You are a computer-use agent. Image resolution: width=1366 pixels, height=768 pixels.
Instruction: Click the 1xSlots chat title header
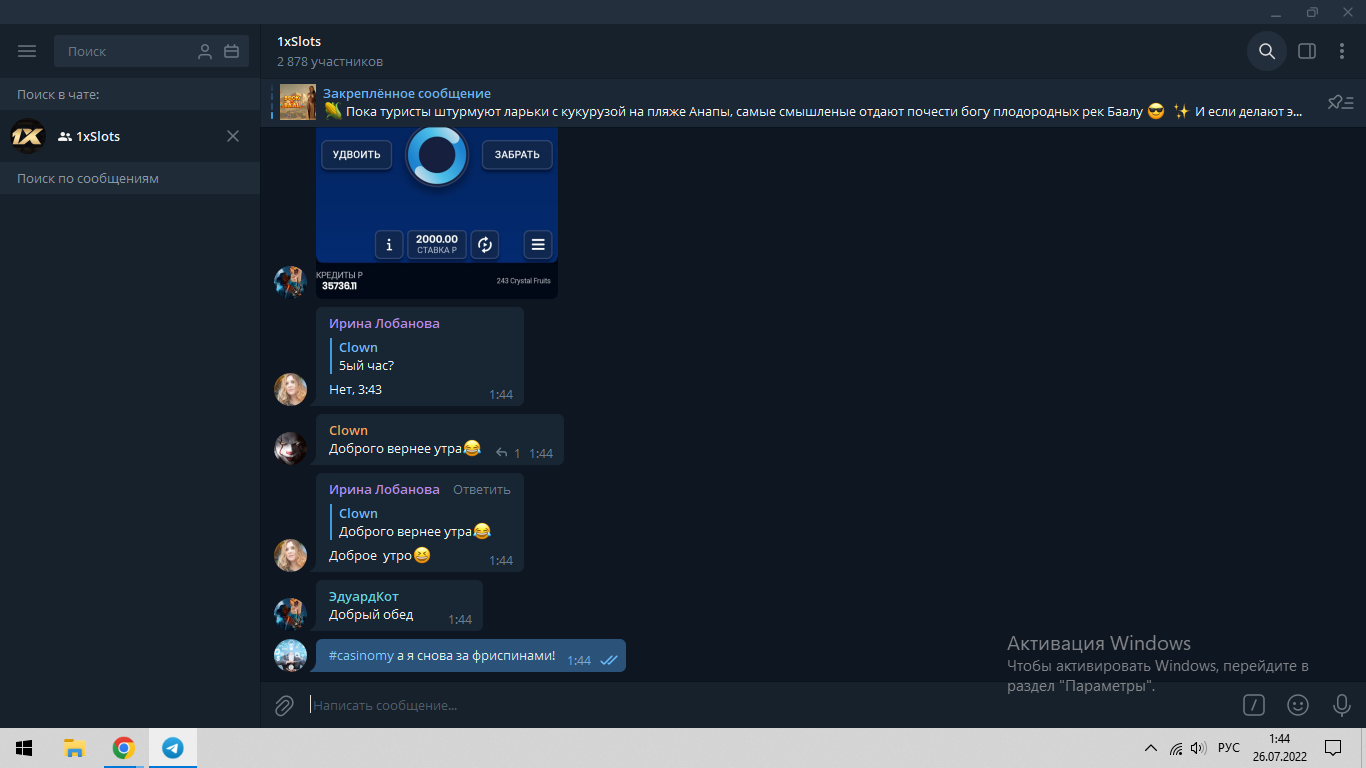299,41
